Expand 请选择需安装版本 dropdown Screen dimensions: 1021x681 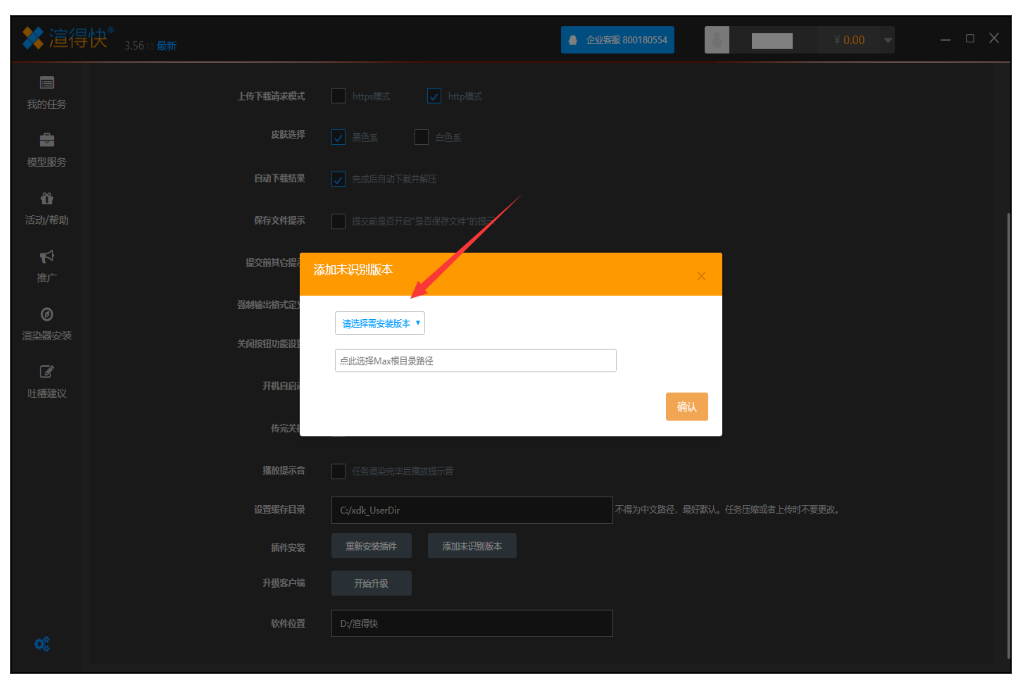pyautogui.click(x=380, y=323)
